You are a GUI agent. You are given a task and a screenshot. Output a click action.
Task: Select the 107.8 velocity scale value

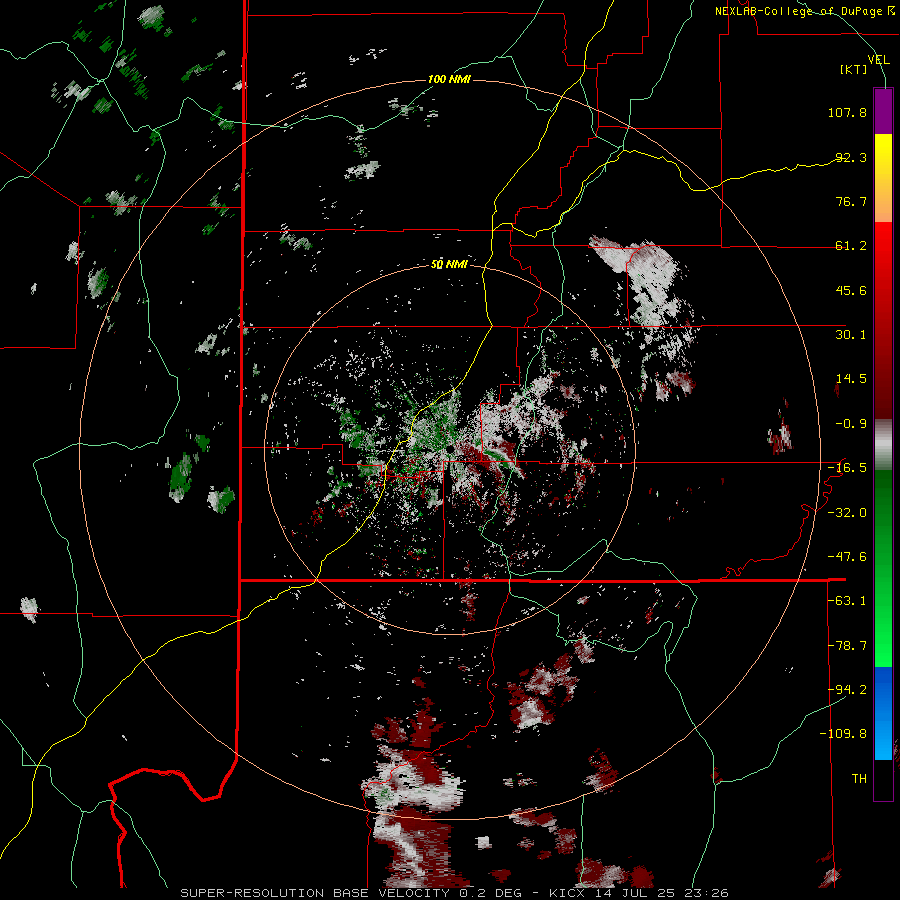[x=847, y=112]
